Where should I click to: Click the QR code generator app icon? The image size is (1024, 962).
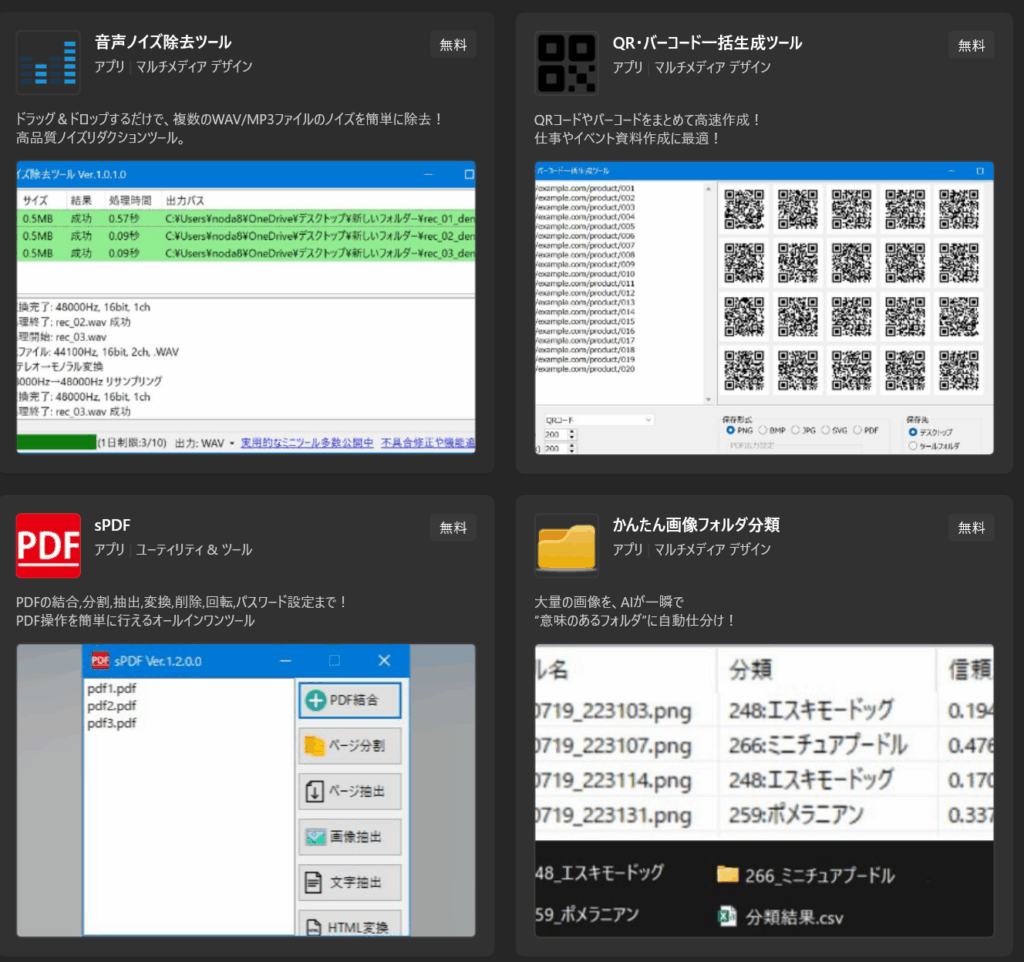[x=566, y=62]
